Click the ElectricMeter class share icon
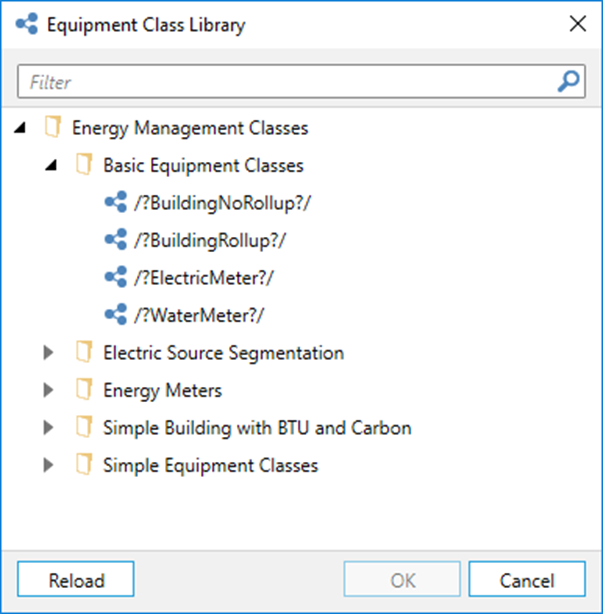 pos(116,277)
